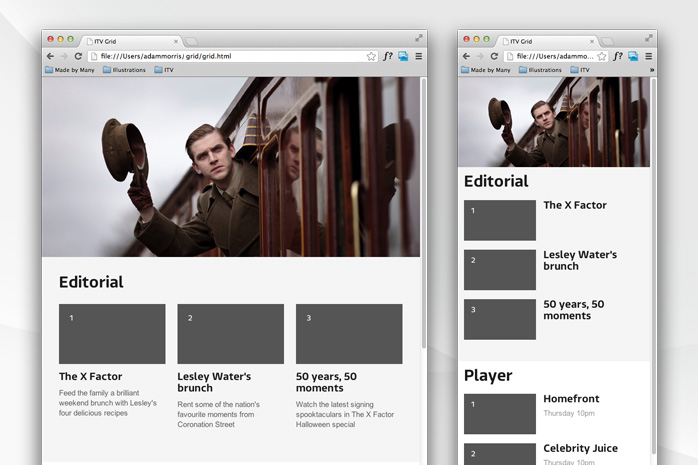Click the thumbnail beside Homefront in the right window
698x465 pixels.
[x=500, y=414]
